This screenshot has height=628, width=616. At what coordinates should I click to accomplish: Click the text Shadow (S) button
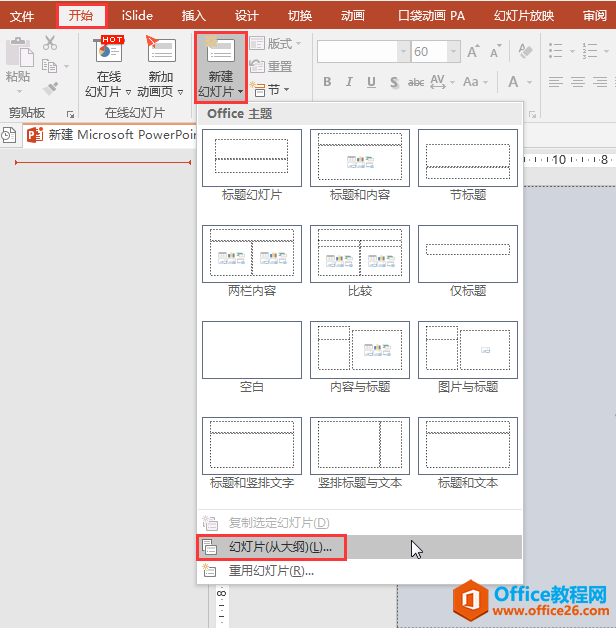[394, 82]
